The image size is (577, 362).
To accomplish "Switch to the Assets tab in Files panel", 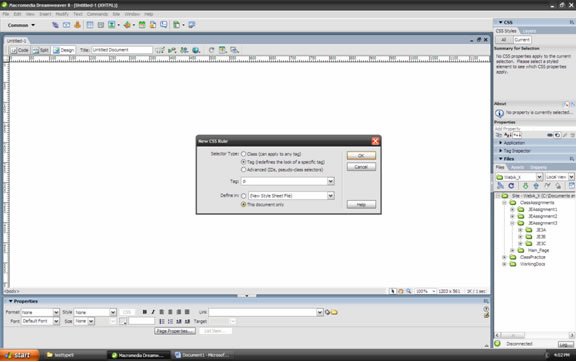I will tap(517, 167).
